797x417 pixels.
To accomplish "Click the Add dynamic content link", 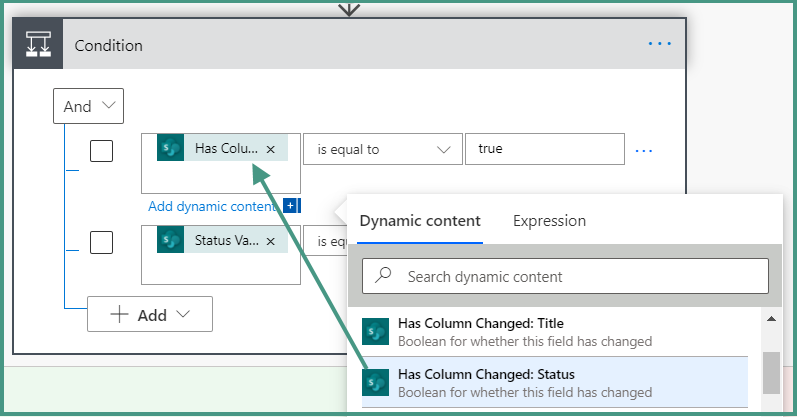I will (213, 206).
